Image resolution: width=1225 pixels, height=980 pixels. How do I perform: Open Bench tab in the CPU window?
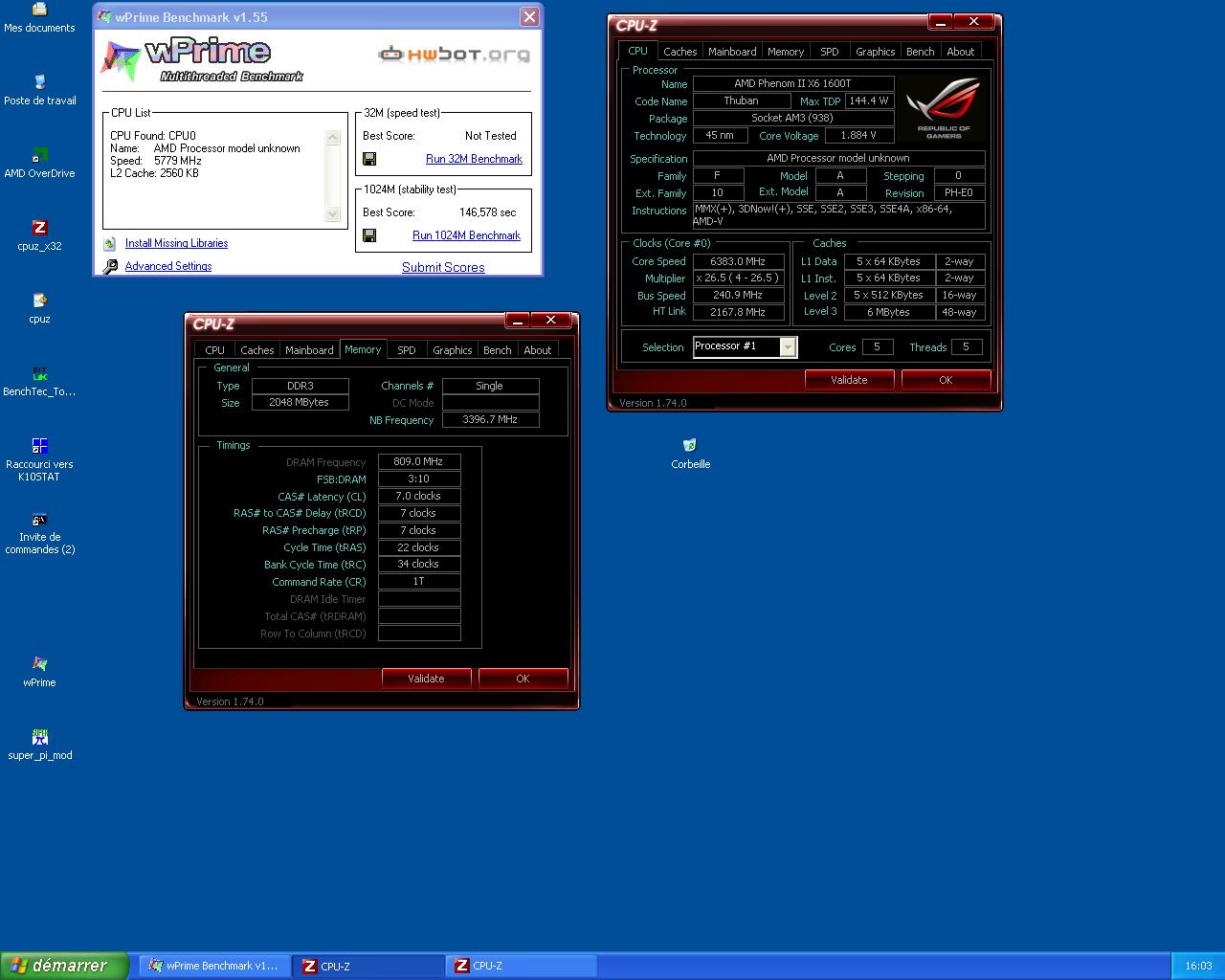point(920,52)
